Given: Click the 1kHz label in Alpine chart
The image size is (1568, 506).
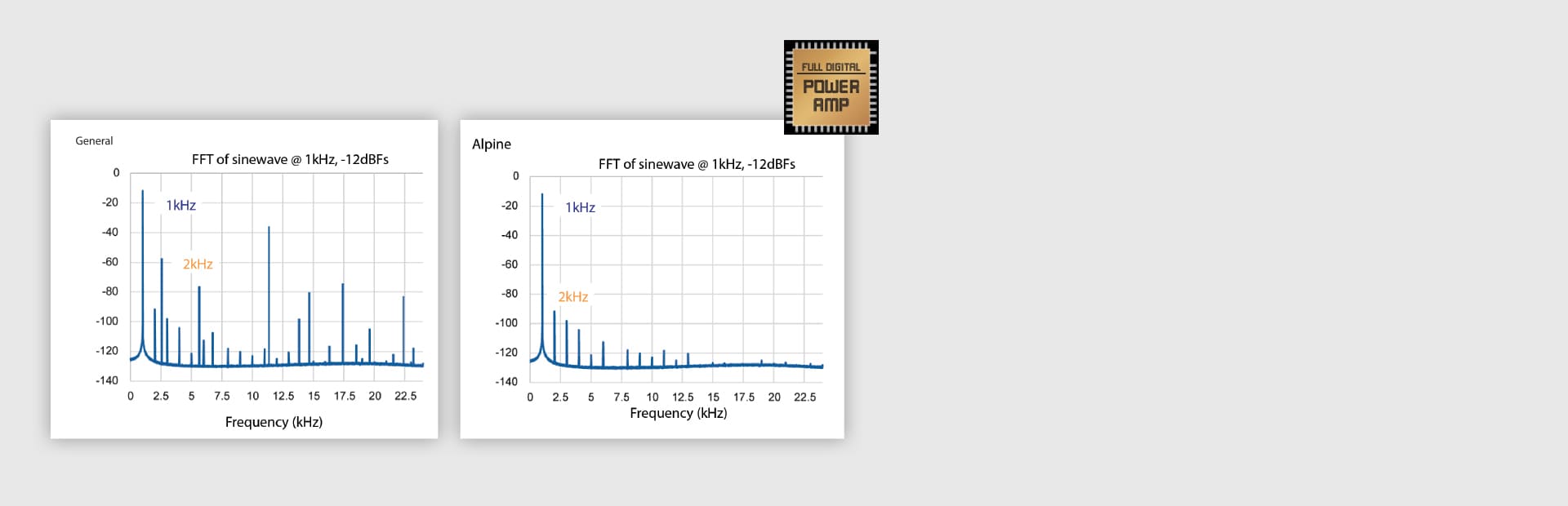Looking at the screenshot, I should (580, 207).
